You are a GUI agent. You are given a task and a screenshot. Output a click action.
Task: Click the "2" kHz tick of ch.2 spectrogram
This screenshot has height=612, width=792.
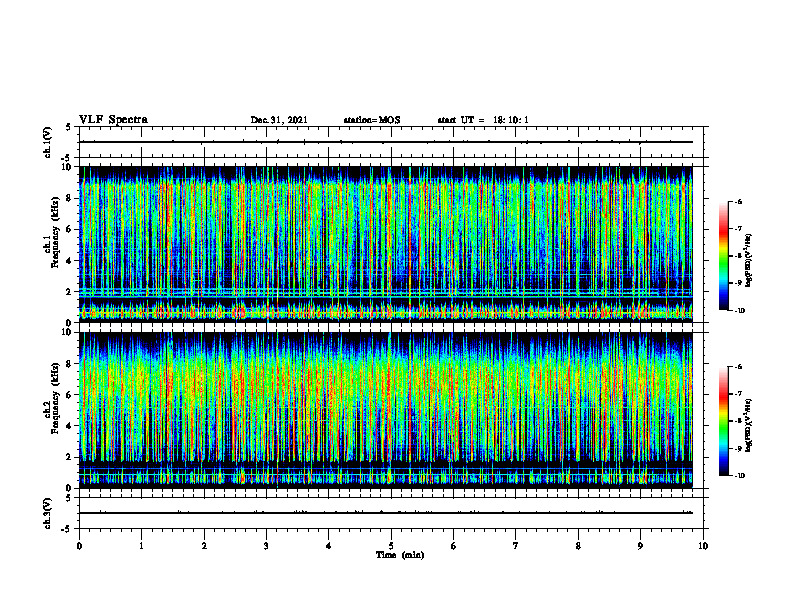pos(69,457)
